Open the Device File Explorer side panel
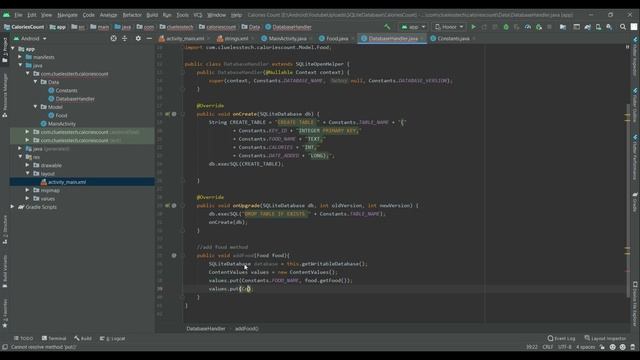The width and height of the screenshot is (640, 360). (x=635, y=303)
